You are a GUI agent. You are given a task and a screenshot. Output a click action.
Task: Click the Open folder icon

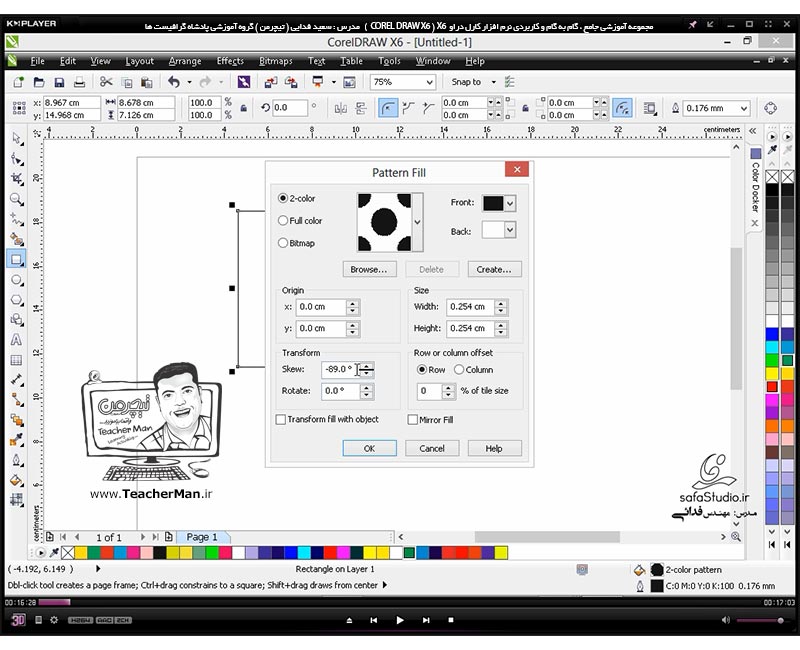[x=39, y=82]
